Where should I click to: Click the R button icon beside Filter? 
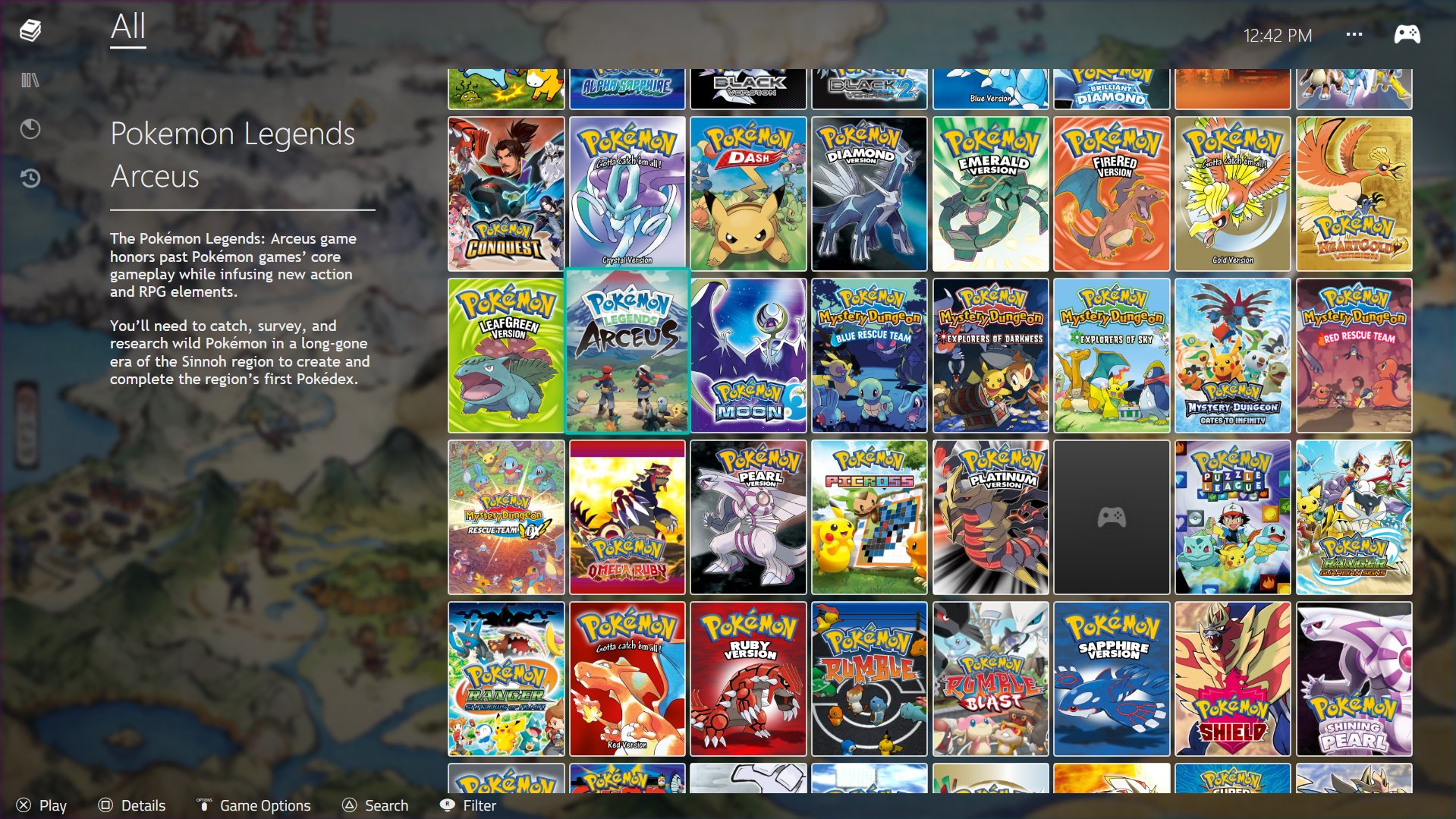pos(448,805)
